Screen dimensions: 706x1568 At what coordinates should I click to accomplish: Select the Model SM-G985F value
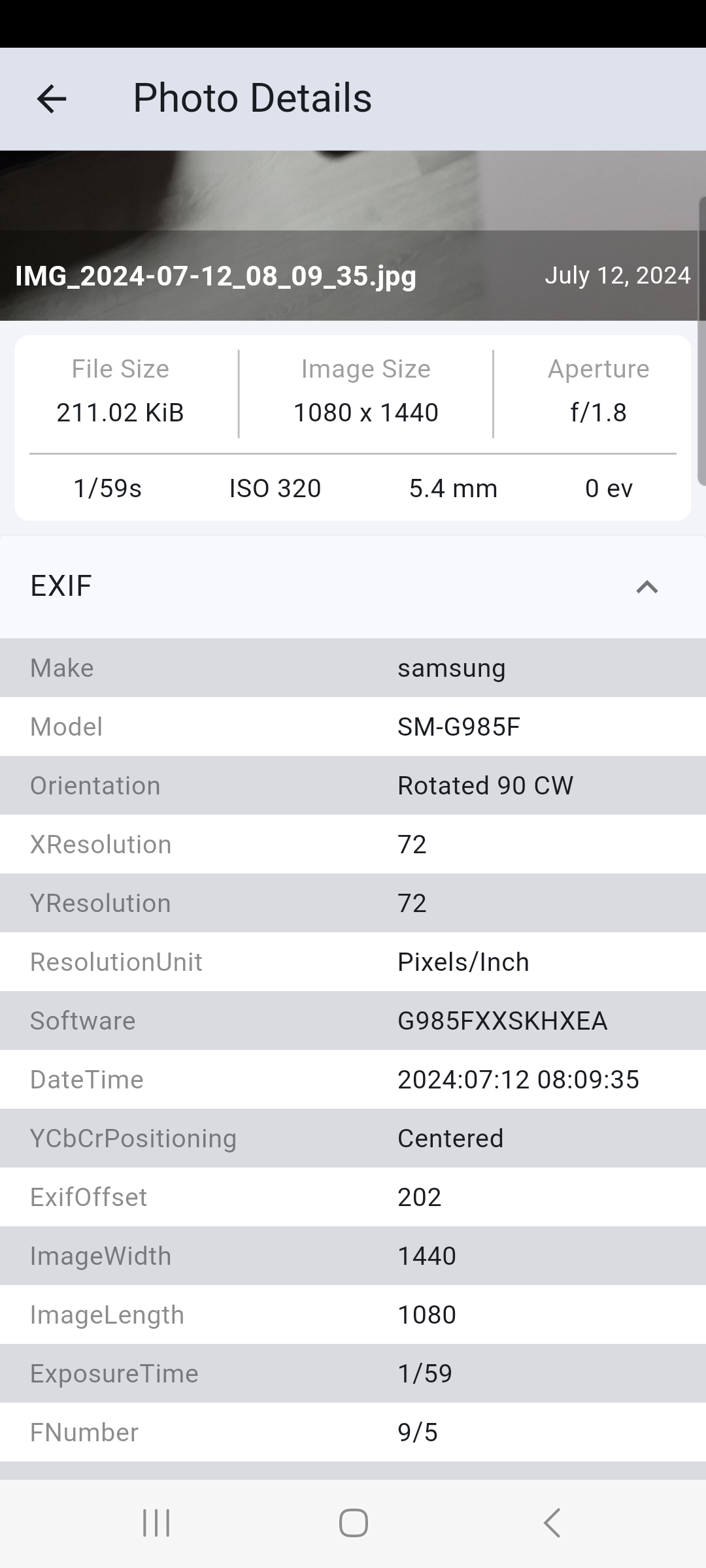point(459,727)
